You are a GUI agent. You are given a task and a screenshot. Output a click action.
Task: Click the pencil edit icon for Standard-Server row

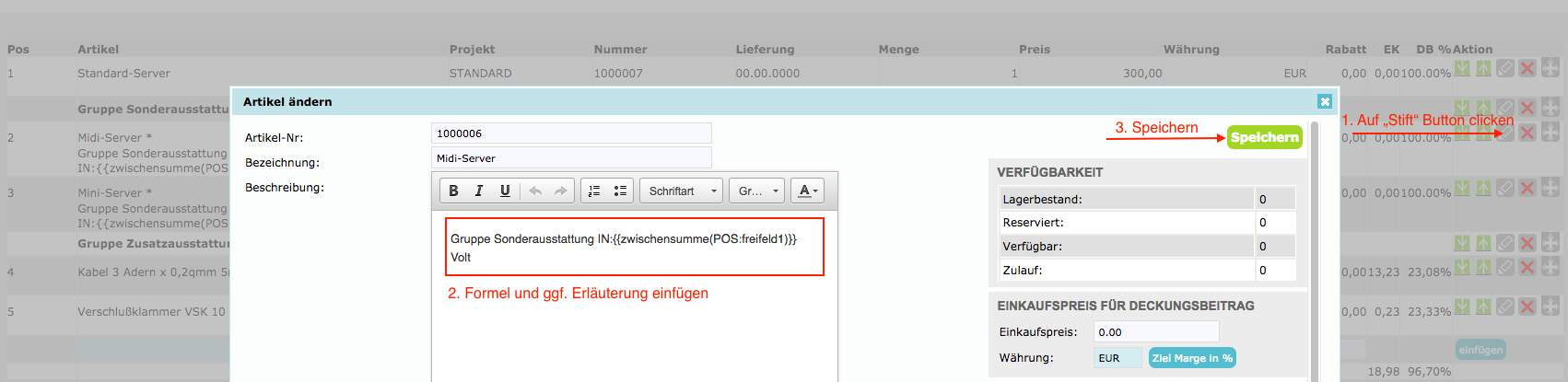[1504, 68]
